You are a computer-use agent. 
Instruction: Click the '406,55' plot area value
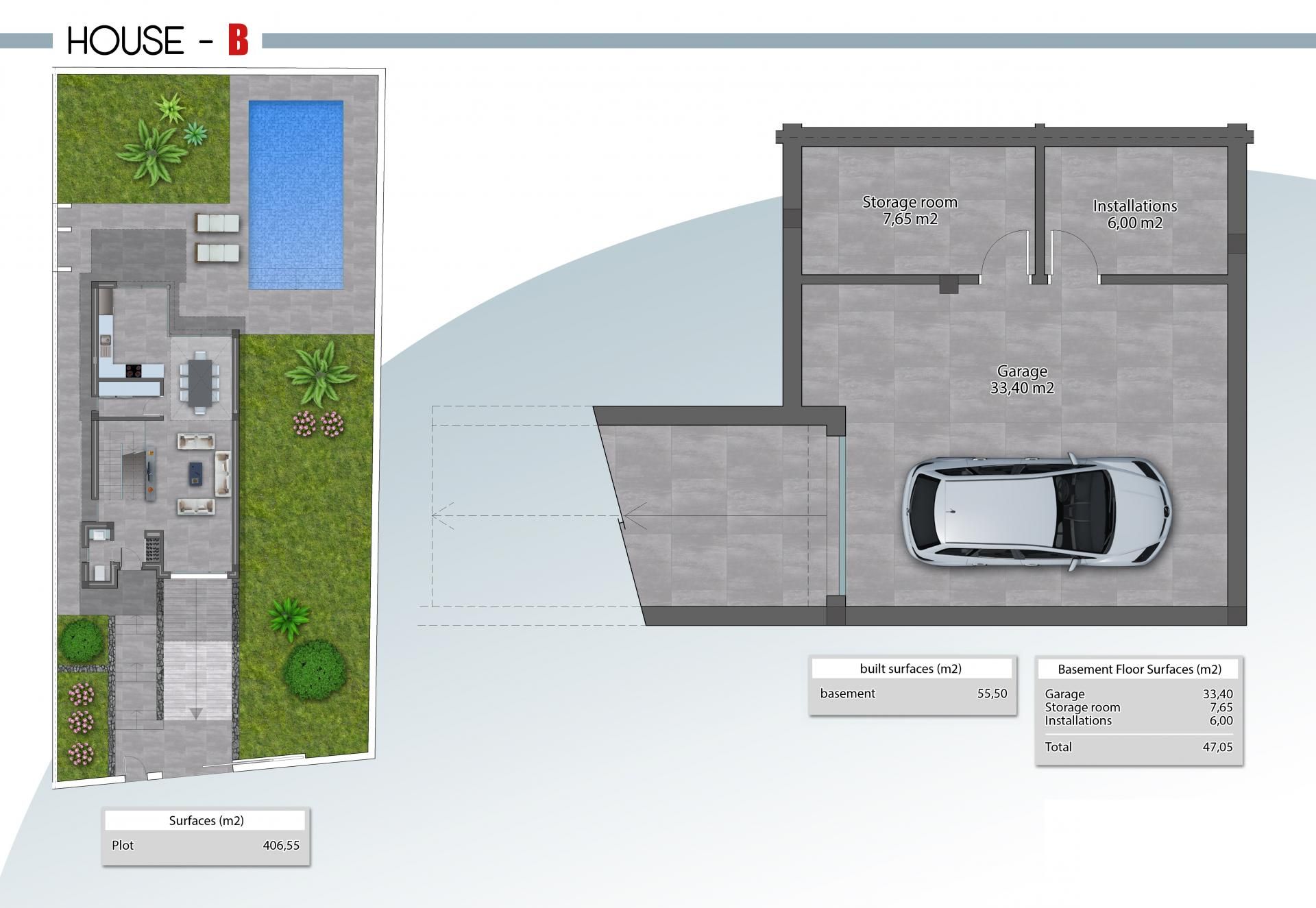[281, 846]
